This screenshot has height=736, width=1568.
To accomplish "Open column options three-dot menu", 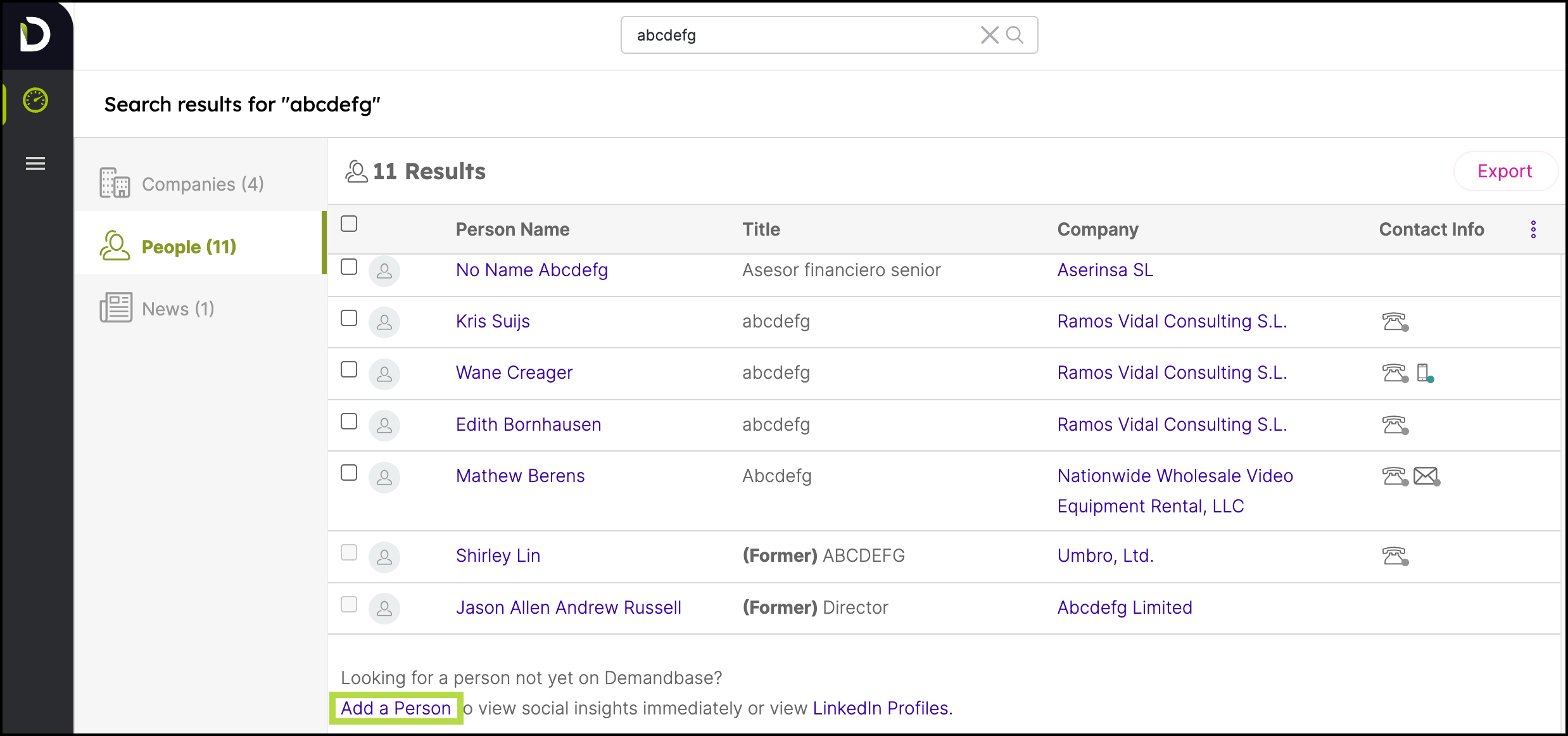I will click(1533, 229).
